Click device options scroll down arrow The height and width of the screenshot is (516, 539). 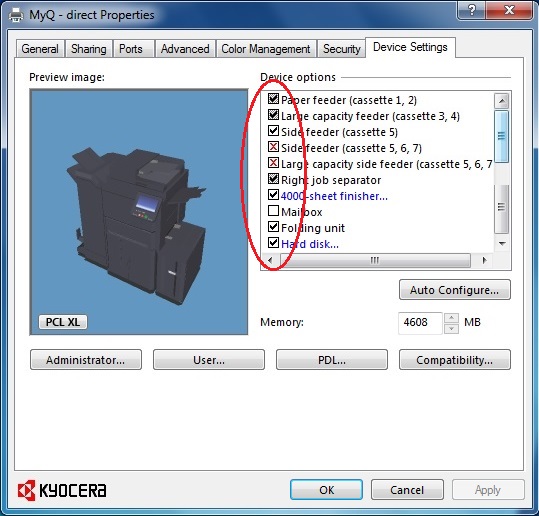coord(502,244)
